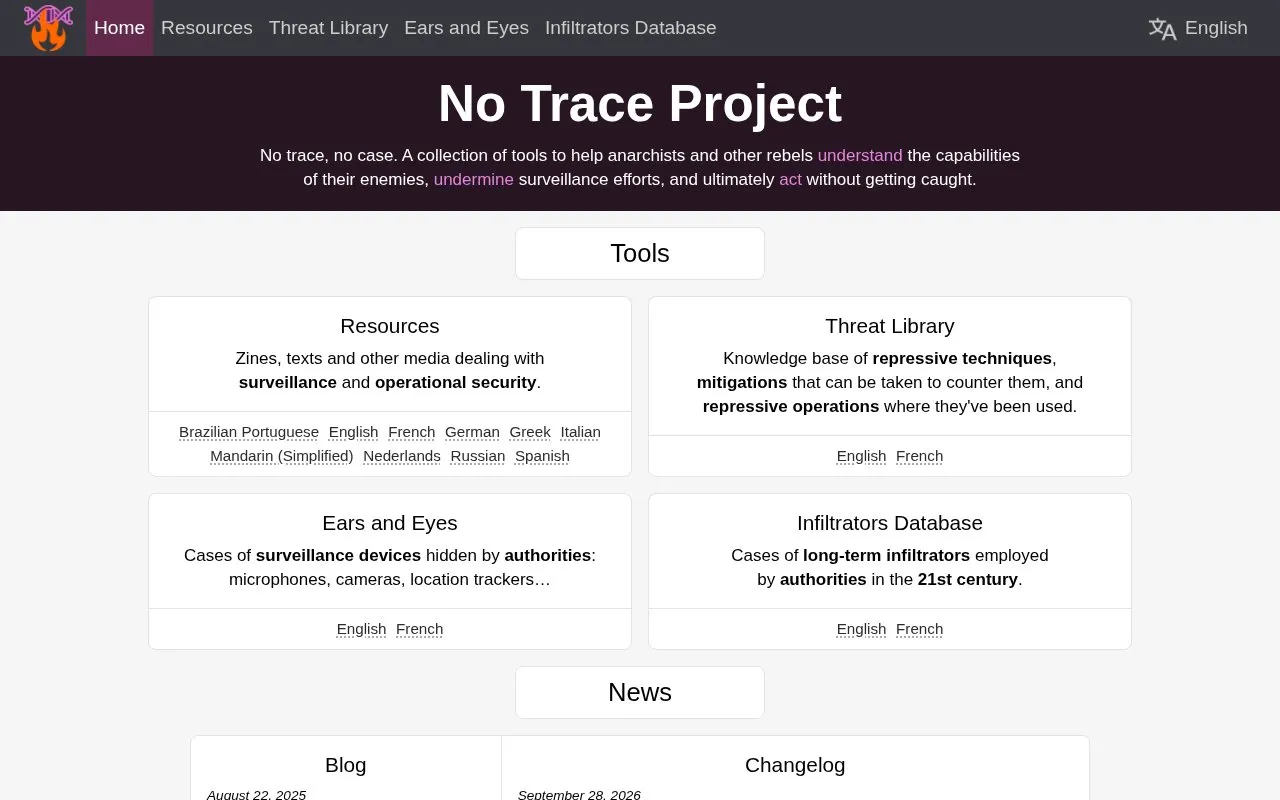
Task: Choose English under Ears and Eyes card
Action: point(361,629)
